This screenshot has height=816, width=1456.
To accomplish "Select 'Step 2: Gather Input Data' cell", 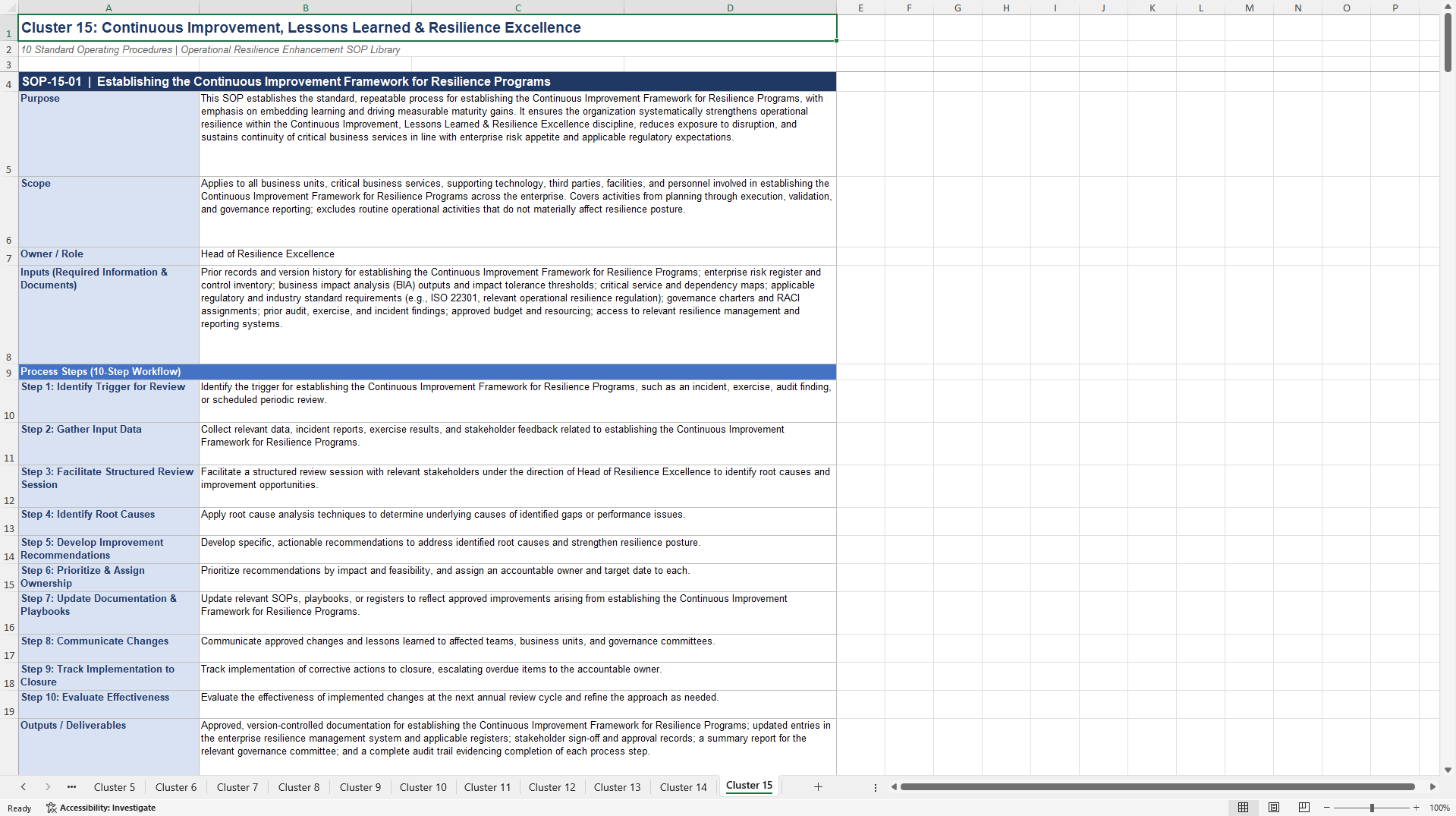I will 108,443.
